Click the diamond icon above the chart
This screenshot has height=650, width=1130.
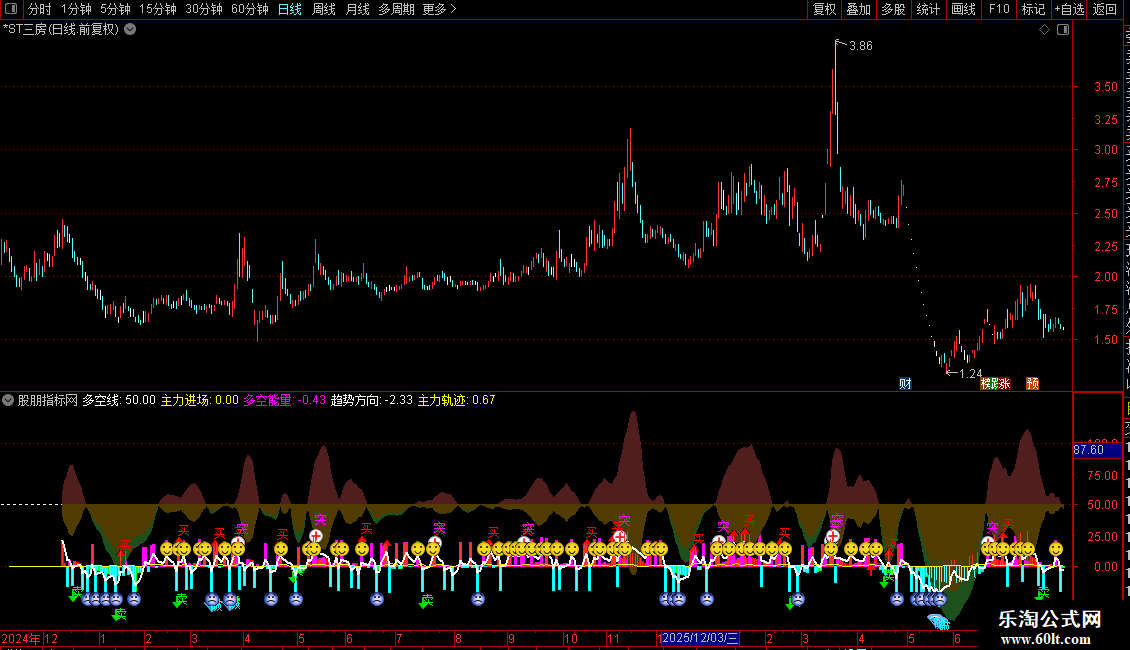(x=1044, y=30)
